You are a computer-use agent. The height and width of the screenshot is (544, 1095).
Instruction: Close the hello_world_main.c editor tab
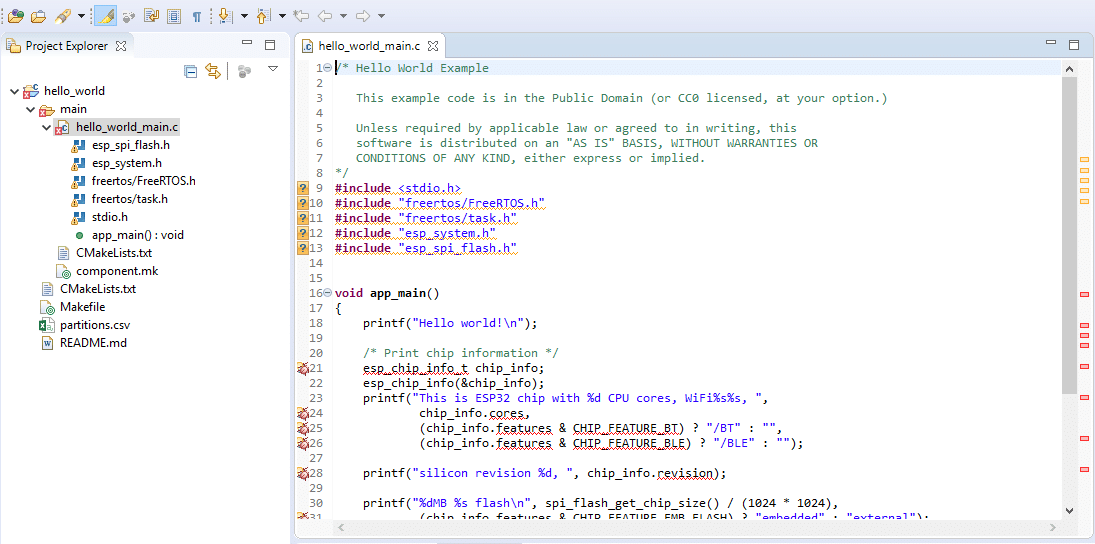(432, 46)
